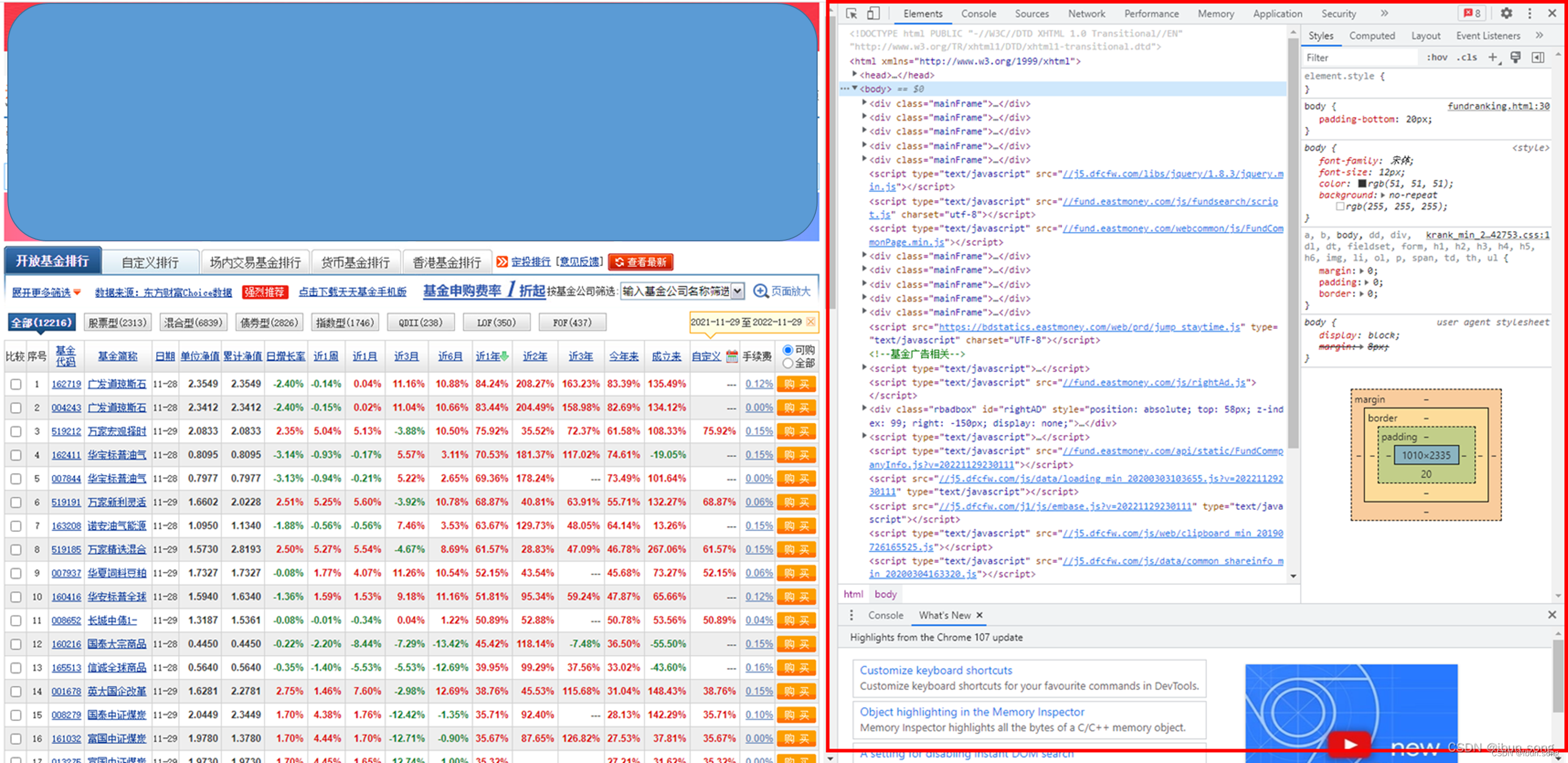Activate the DevTools inspect element picker icon
This screenshot has width=1568, height=763.
click(x=851, y=14)
